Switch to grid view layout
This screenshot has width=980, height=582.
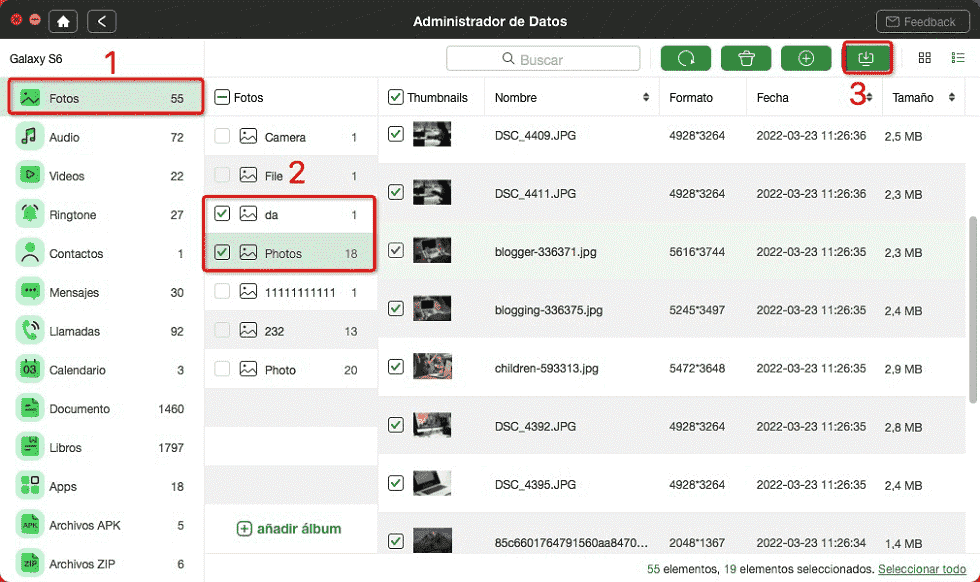925,58
